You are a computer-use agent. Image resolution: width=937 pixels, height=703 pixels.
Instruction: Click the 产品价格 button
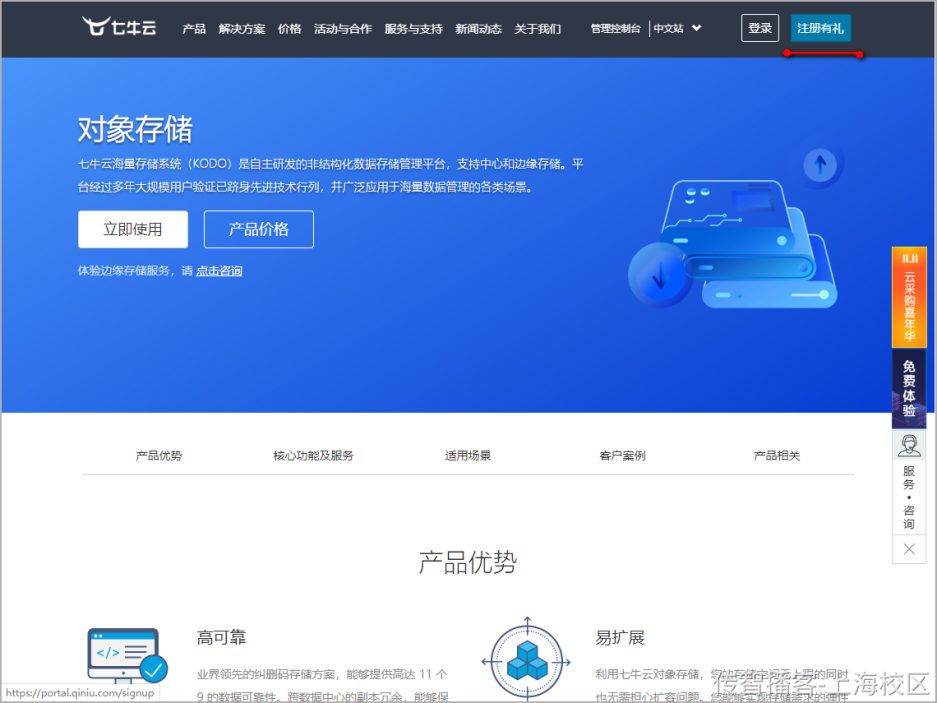(x=259, y=229)
